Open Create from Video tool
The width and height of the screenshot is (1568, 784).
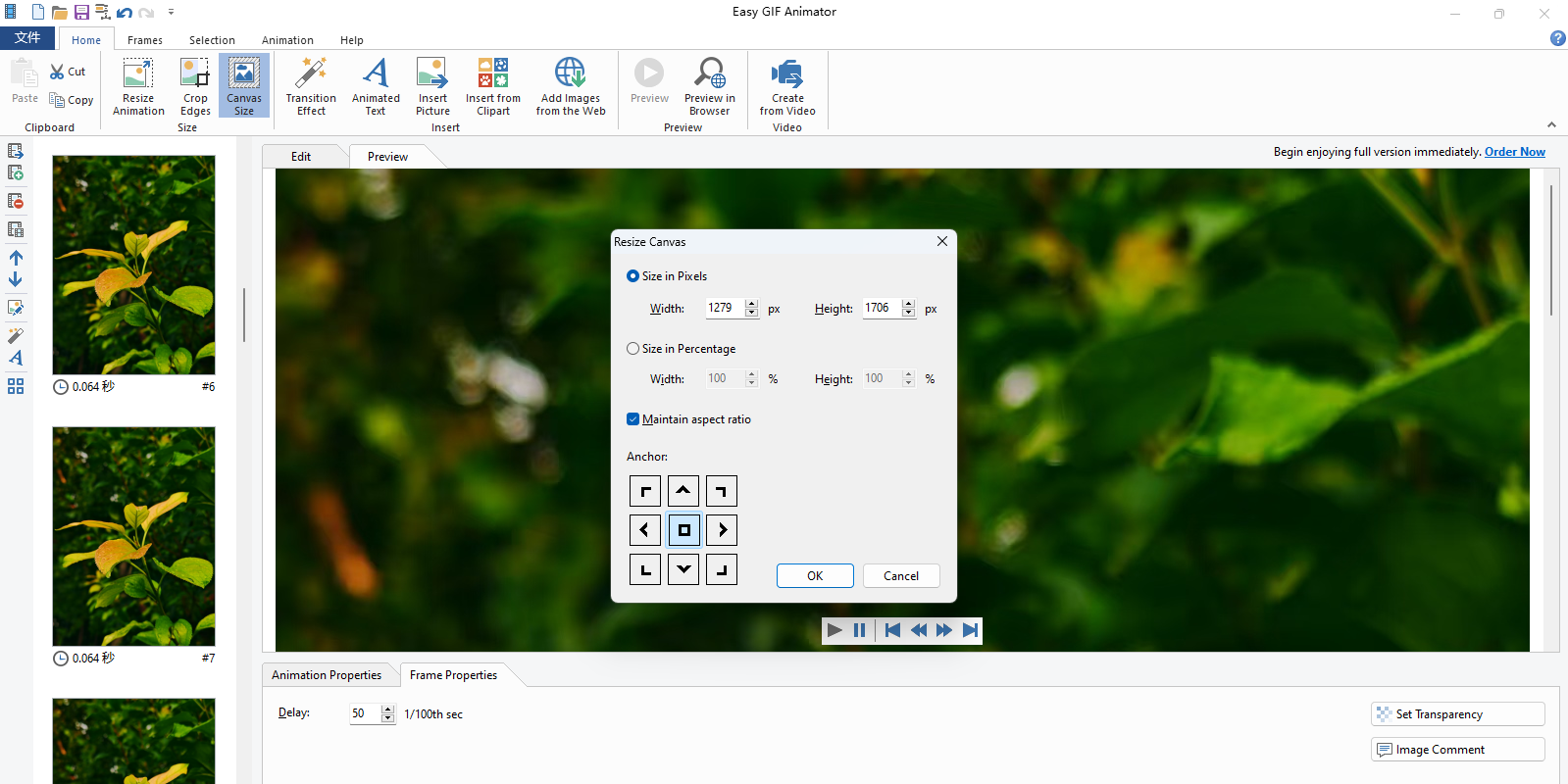[786, 86]
